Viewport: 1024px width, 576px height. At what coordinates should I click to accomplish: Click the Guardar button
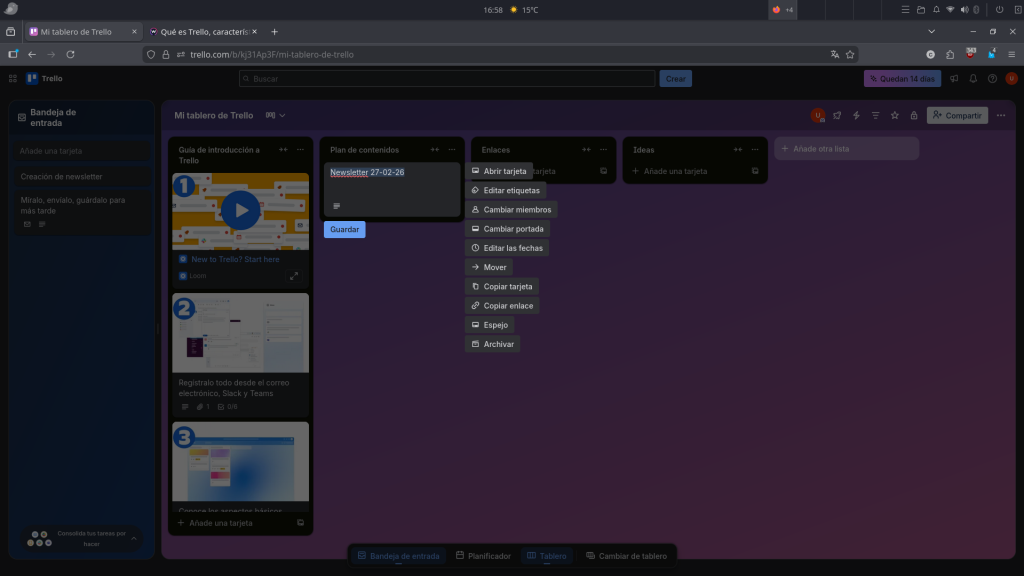(344, 230)
